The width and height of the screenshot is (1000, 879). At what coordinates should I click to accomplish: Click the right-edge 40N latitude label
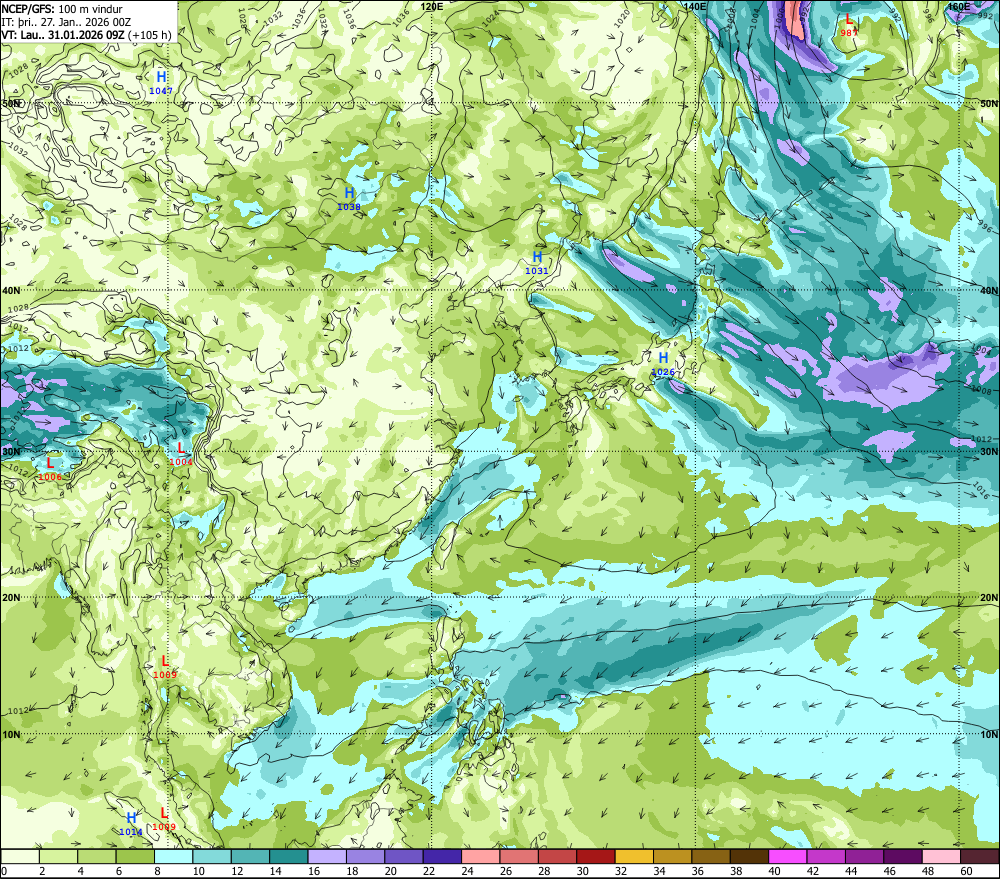(x=989, y=290)
